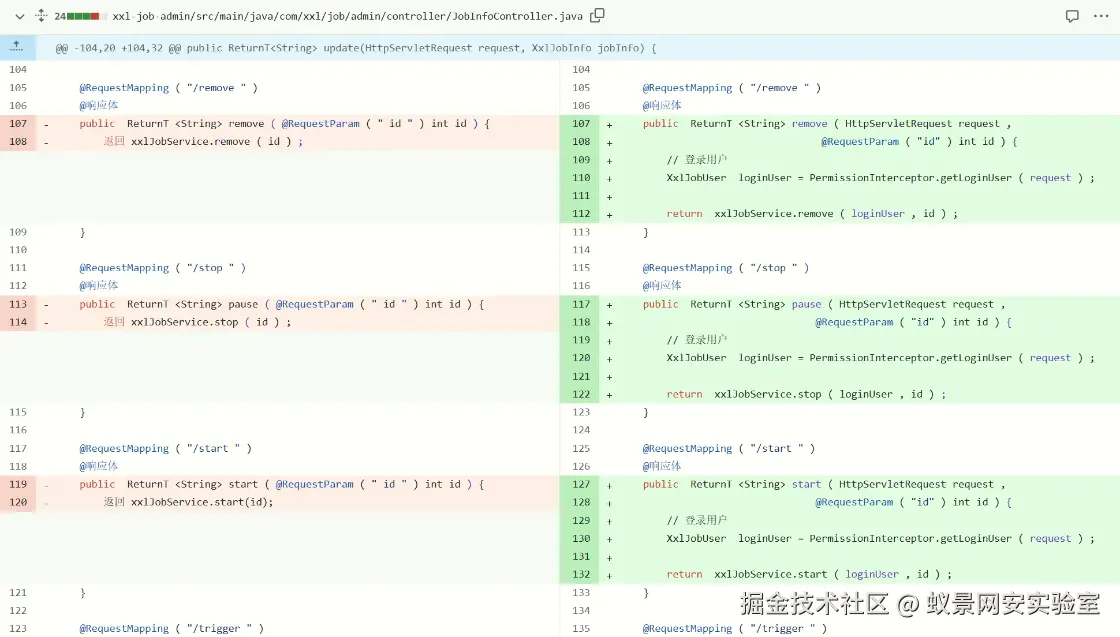The image size is (1120, 637).
Task: Open the three-dots file options menu
Action: (x=1101, y=16)
